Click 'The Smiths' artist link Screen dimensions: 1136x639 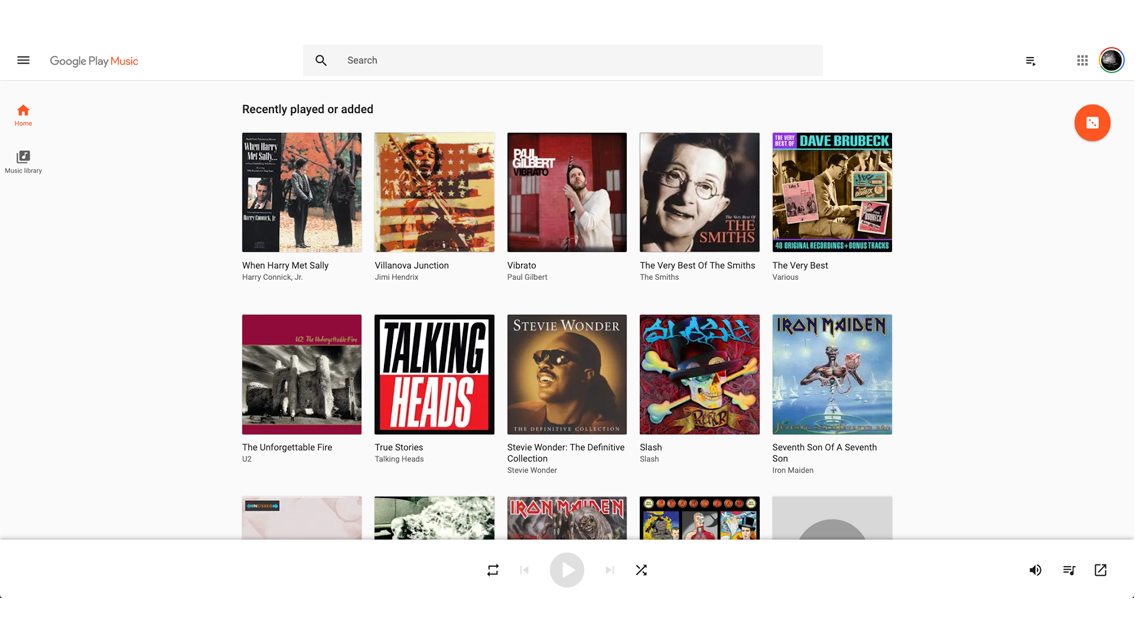coord(659,277)
